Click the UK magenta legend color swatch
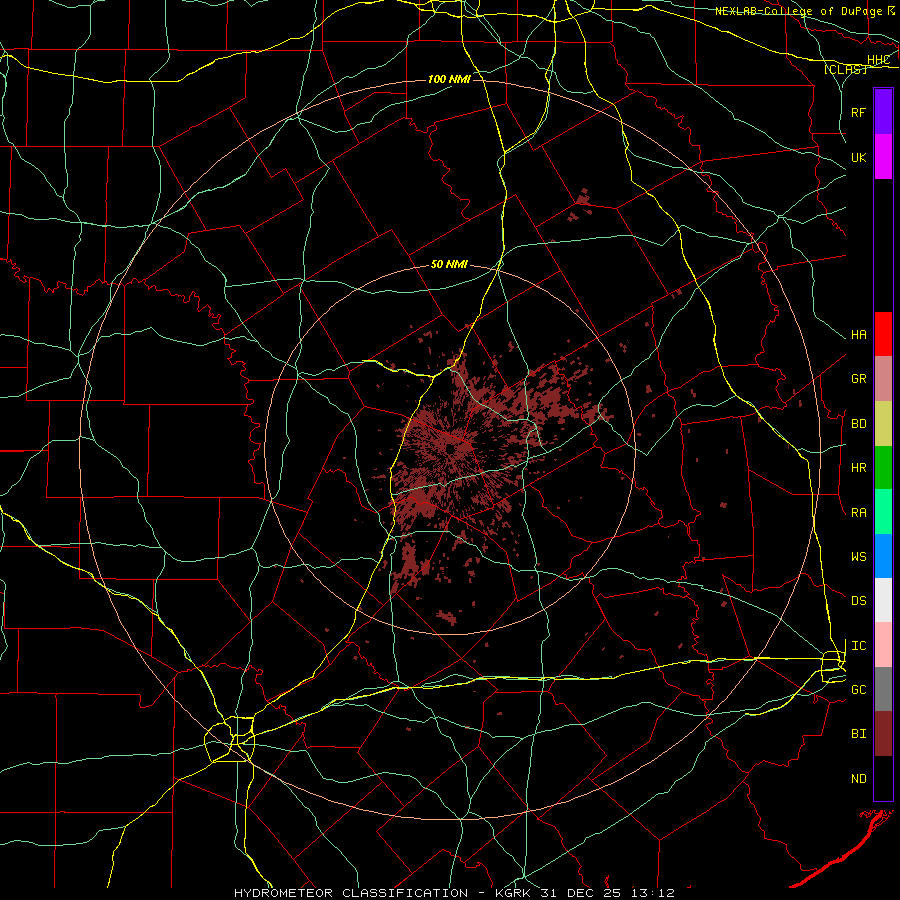 (883, 157)
